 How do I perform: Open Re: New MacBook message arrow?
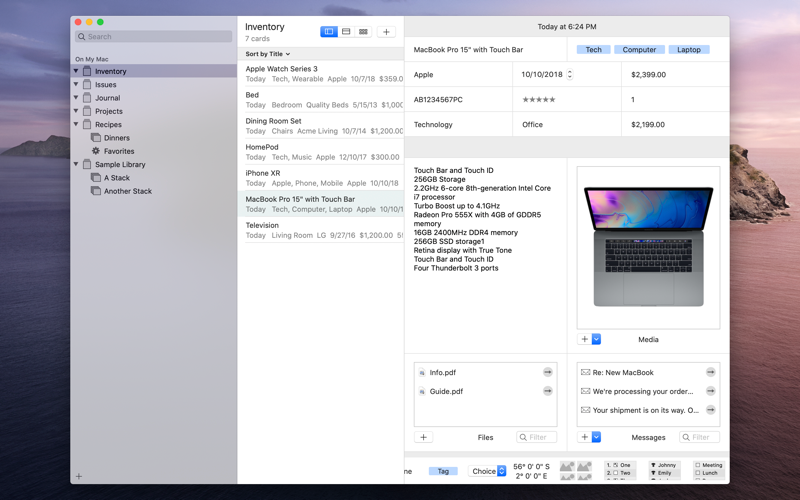point(710,372)
